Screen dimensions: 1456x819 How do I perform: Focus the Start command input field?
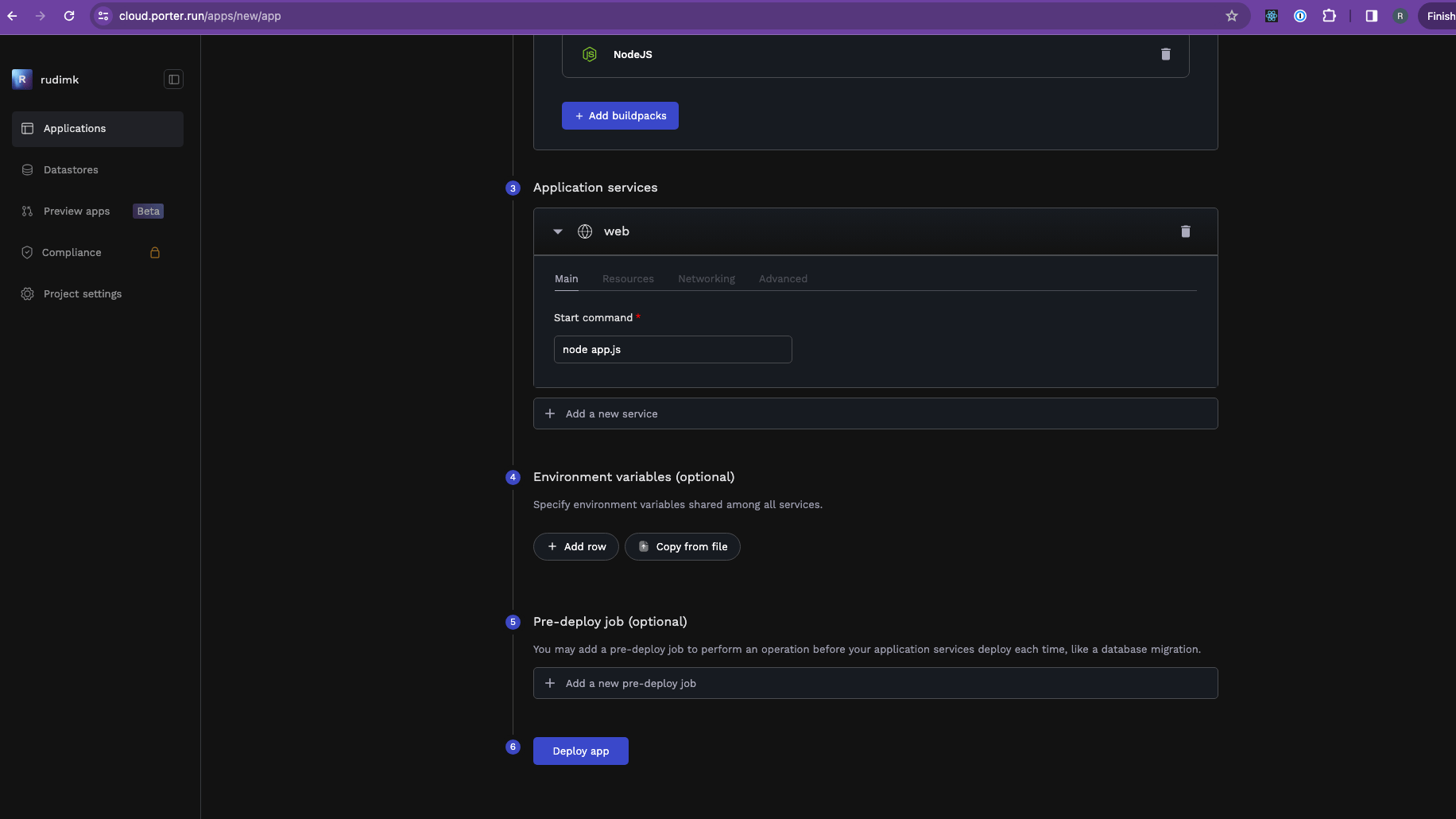tap(673, 350)
